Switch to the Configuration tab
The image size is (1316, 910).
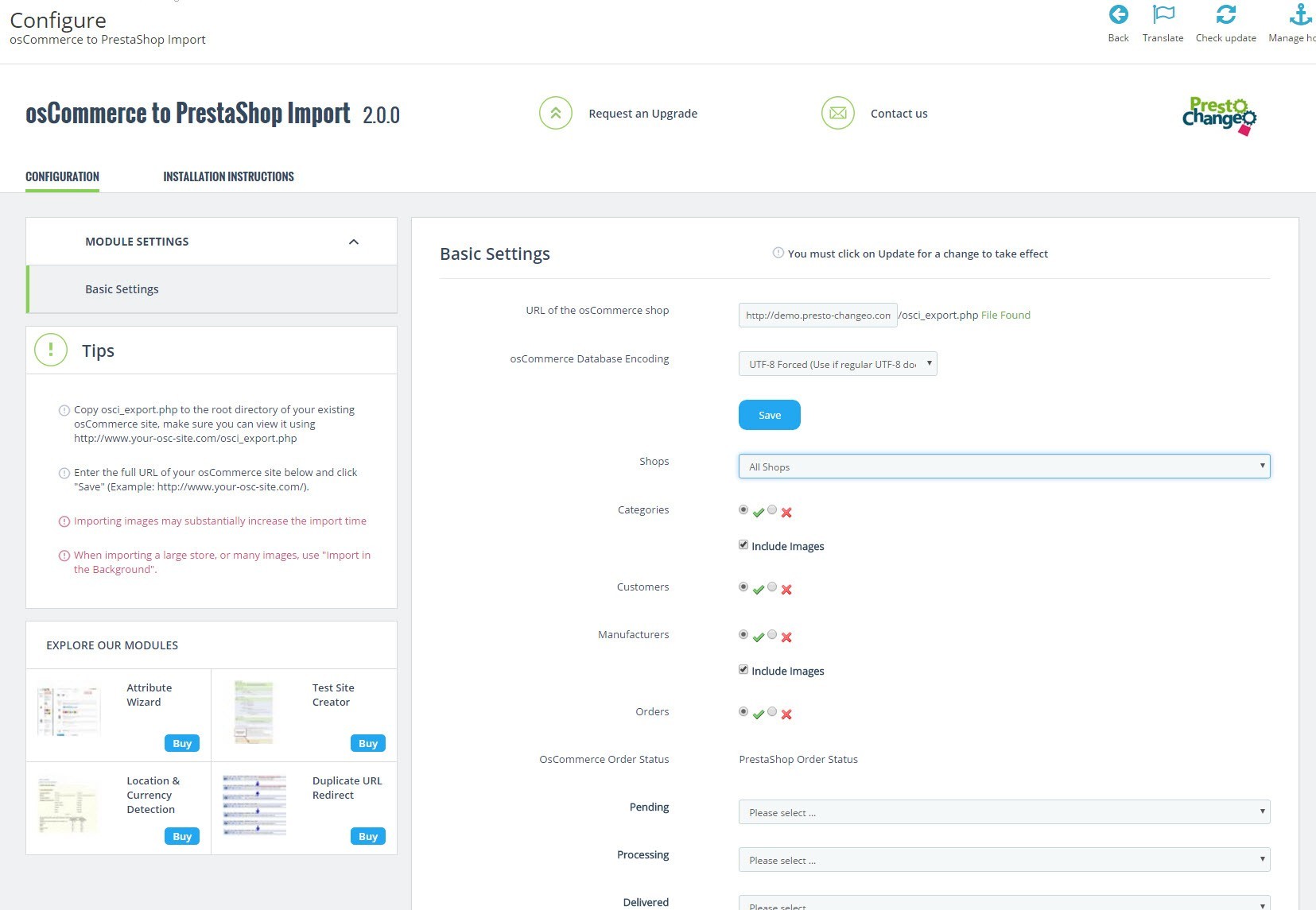[x=62, y=176]
